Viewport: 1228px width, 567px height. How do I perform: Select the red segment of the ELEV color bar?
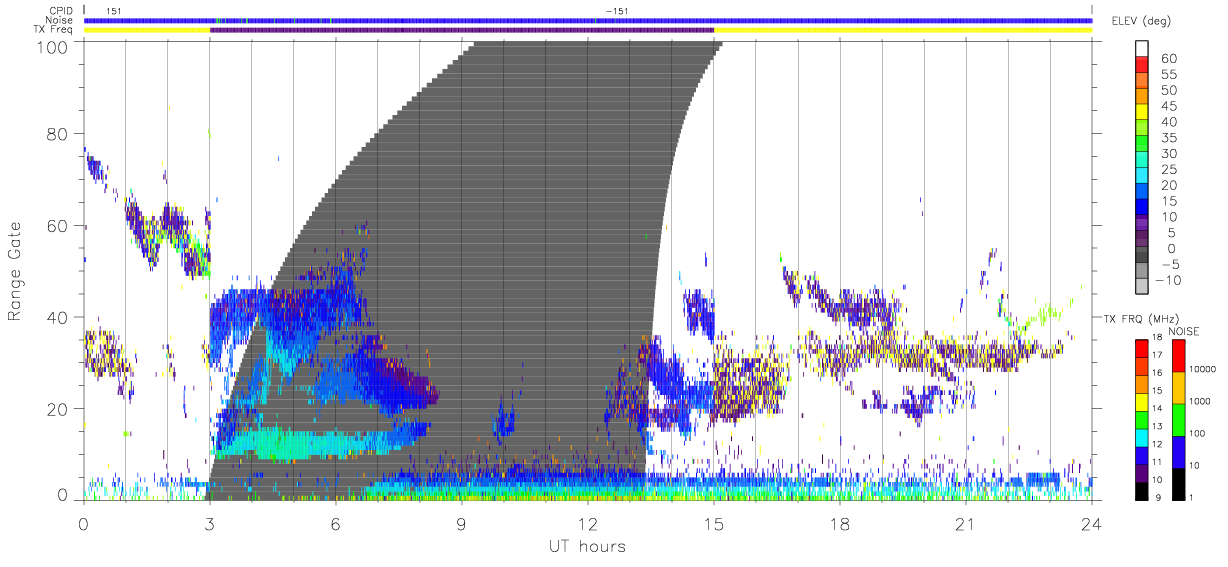(x=1142, y=66)
